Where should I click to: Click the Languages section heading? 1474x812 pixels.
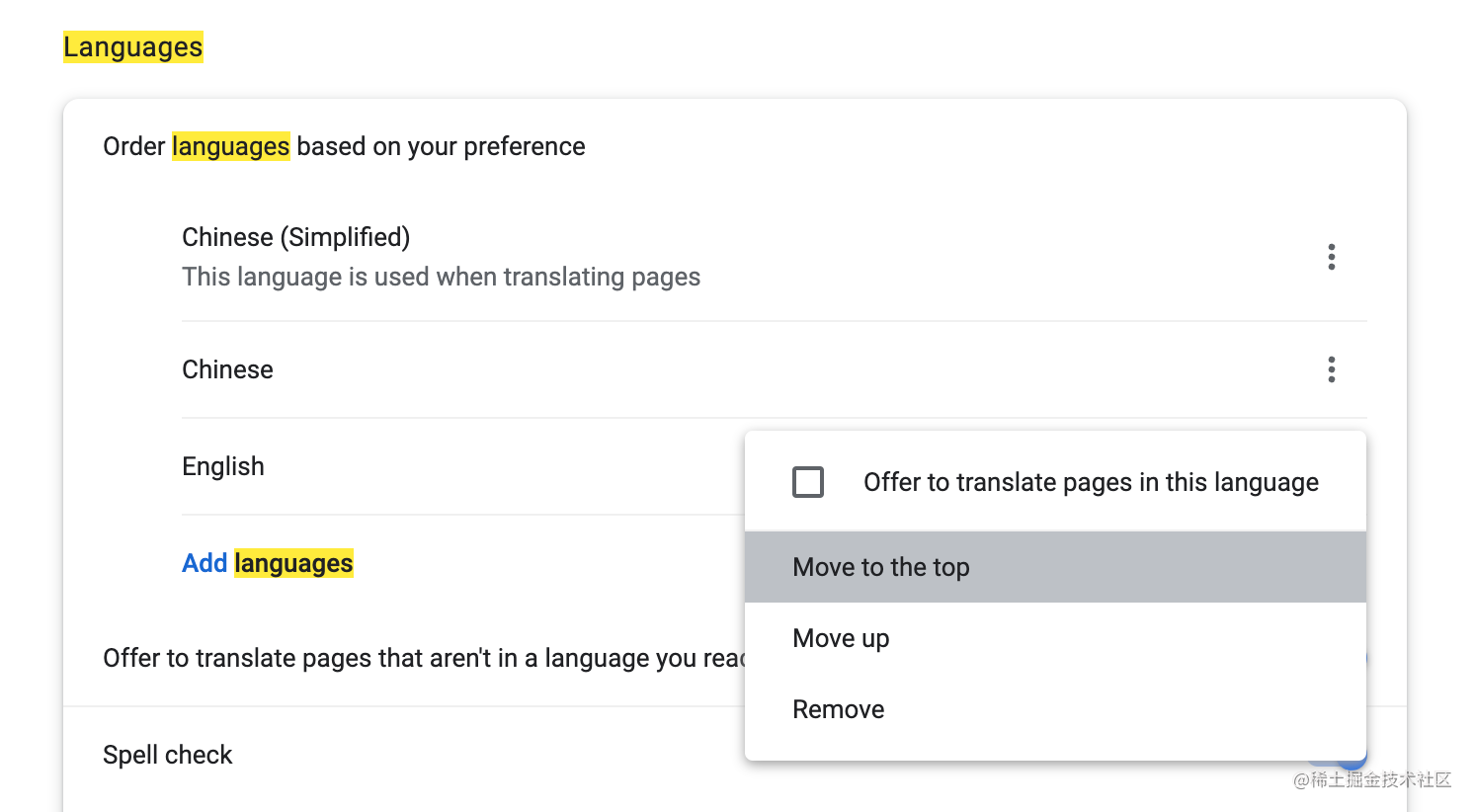point(132,47)
